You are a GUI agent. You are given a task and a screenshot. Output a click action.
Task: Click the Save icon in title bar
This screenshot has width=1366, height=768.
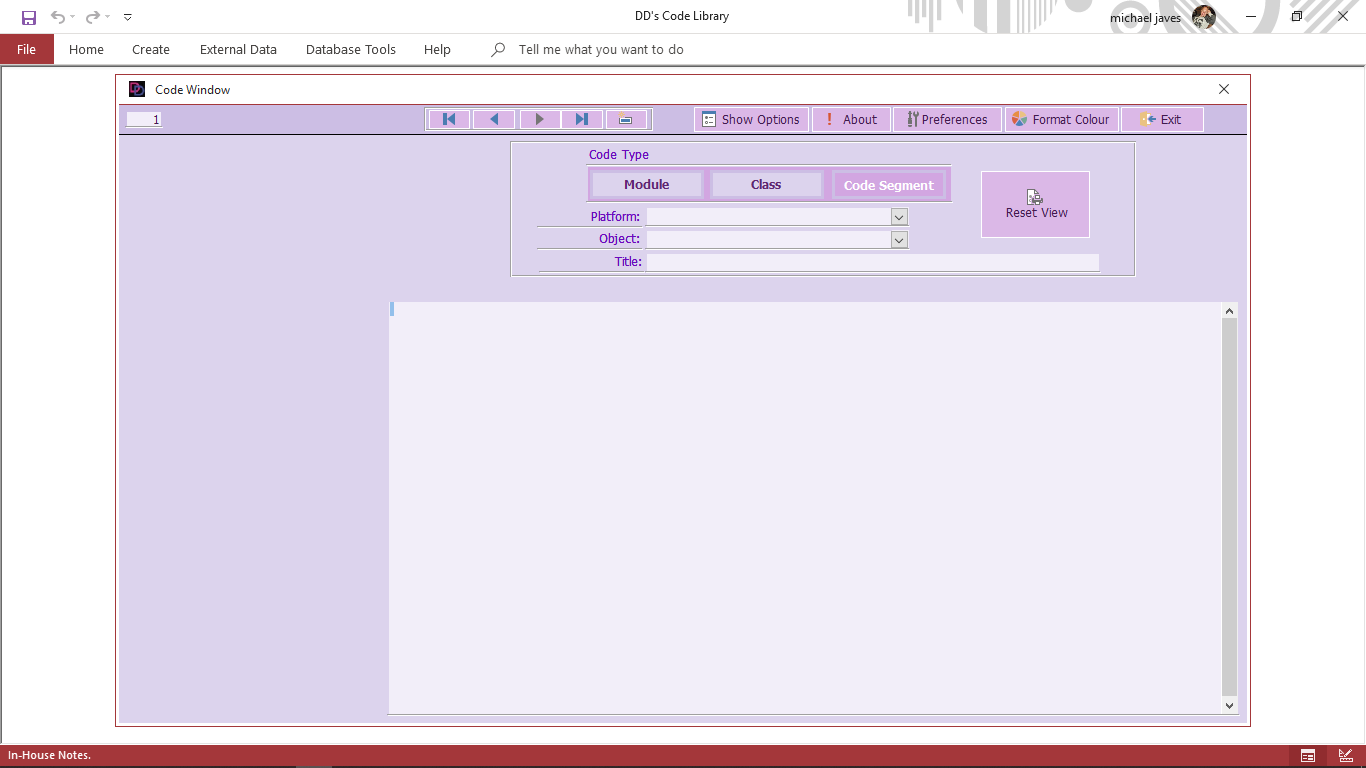pyautogui.click(x=29, y=17)
